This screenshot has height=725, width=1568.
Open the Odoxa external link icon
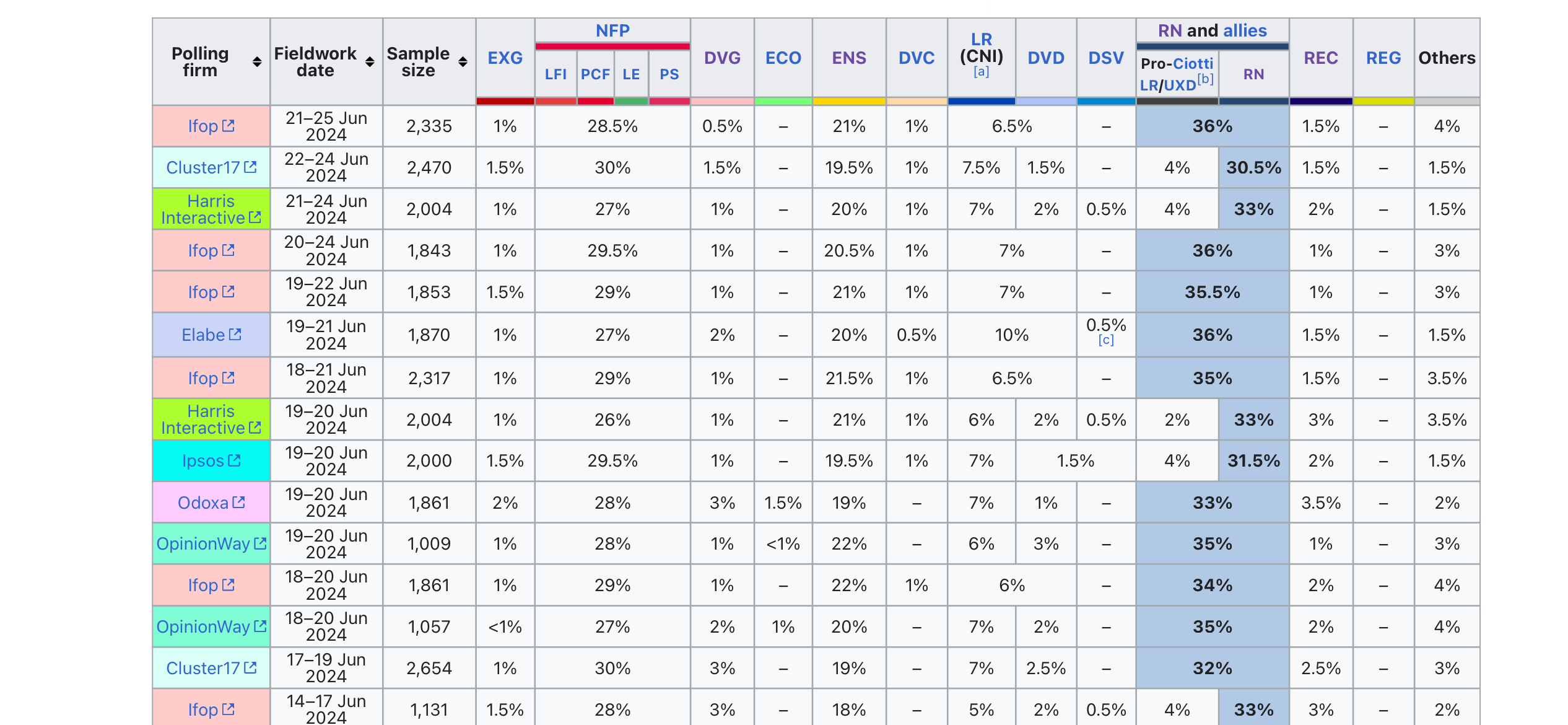click(x=239, y=503)
